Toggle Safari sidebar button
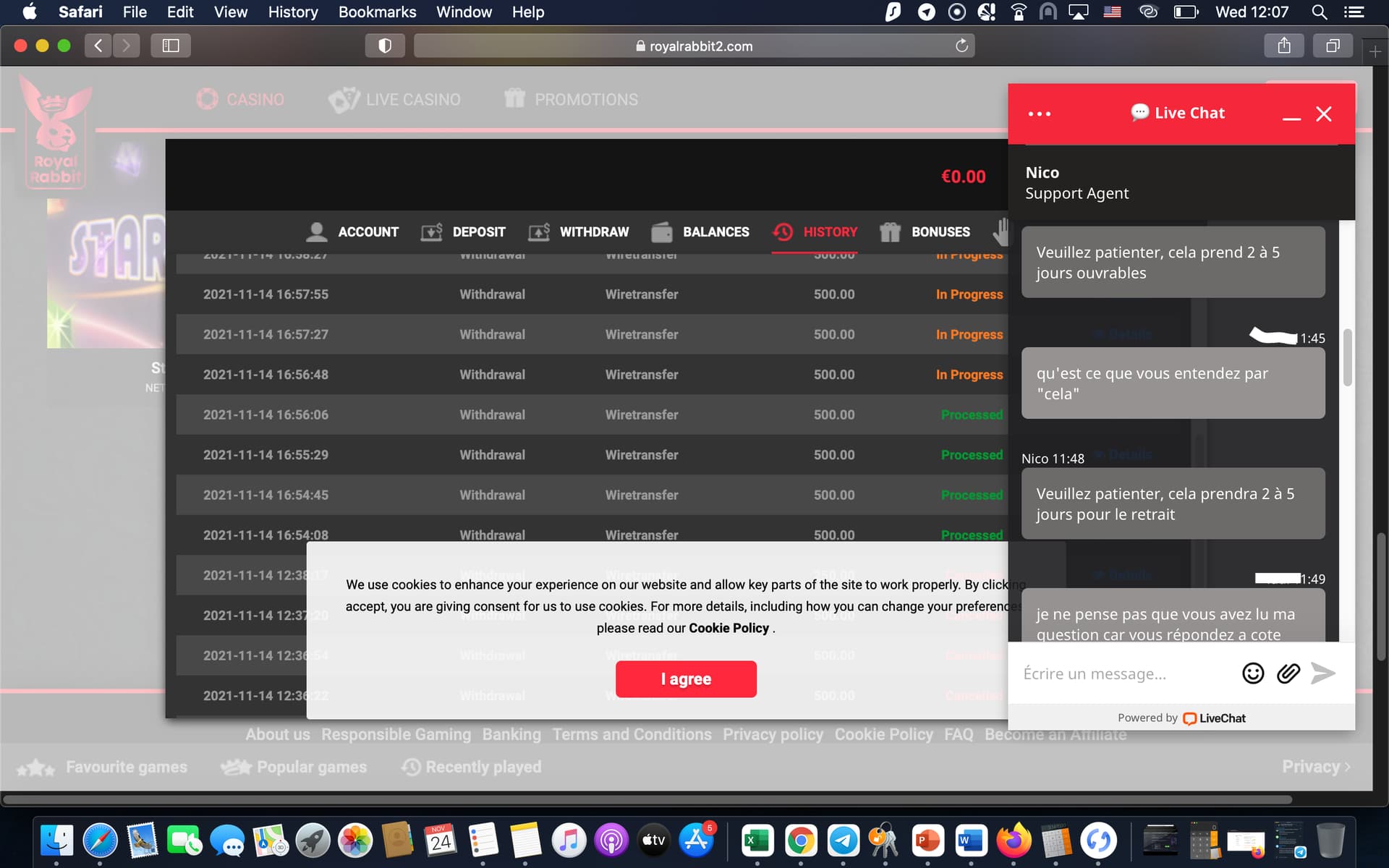1389x868 pixels. 171,46
